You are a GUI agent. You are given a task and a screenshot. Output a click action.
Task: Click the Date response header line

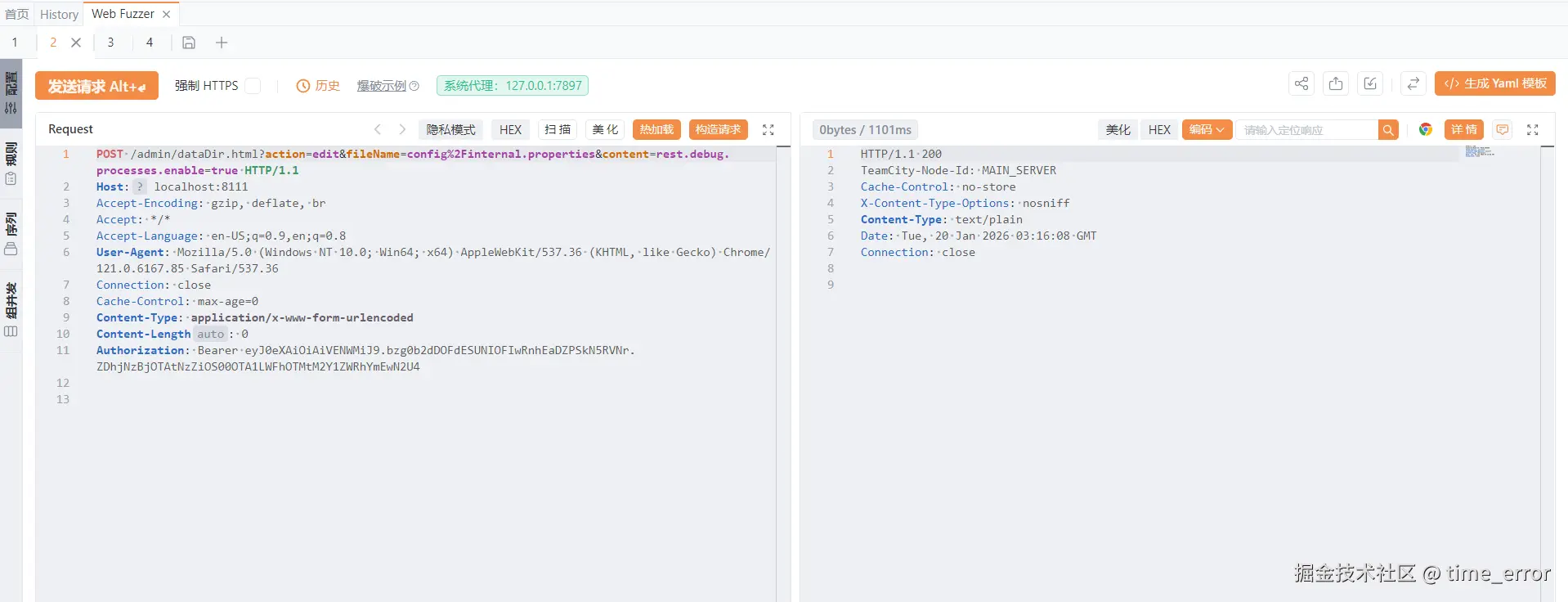(x=979, y=236)
